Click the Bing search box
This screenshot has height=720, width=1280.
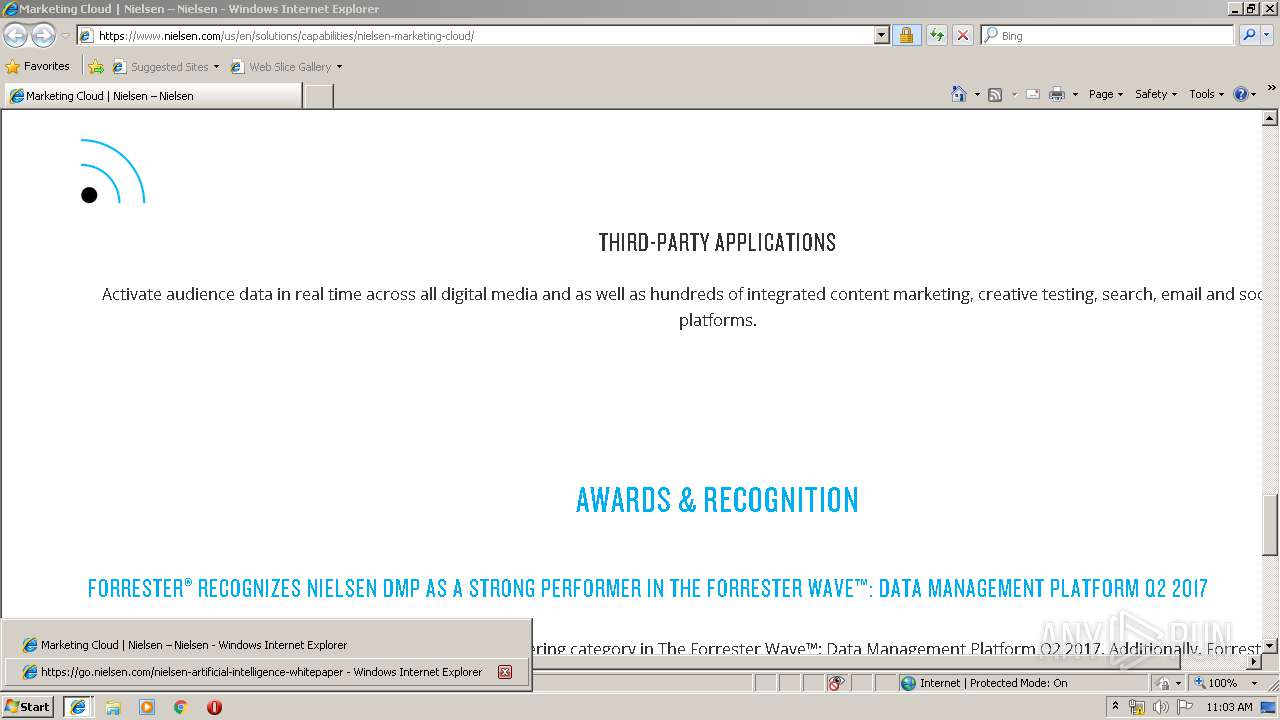pyautogui.click(x=1108, y=36)
